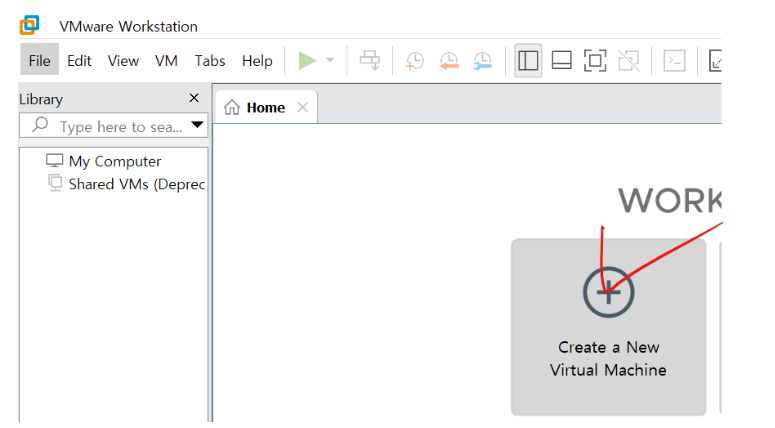This screenshot has width=775, height=428.
Task: Open the snapshot manager wrench-clock icon
Action: click(482, 61)
